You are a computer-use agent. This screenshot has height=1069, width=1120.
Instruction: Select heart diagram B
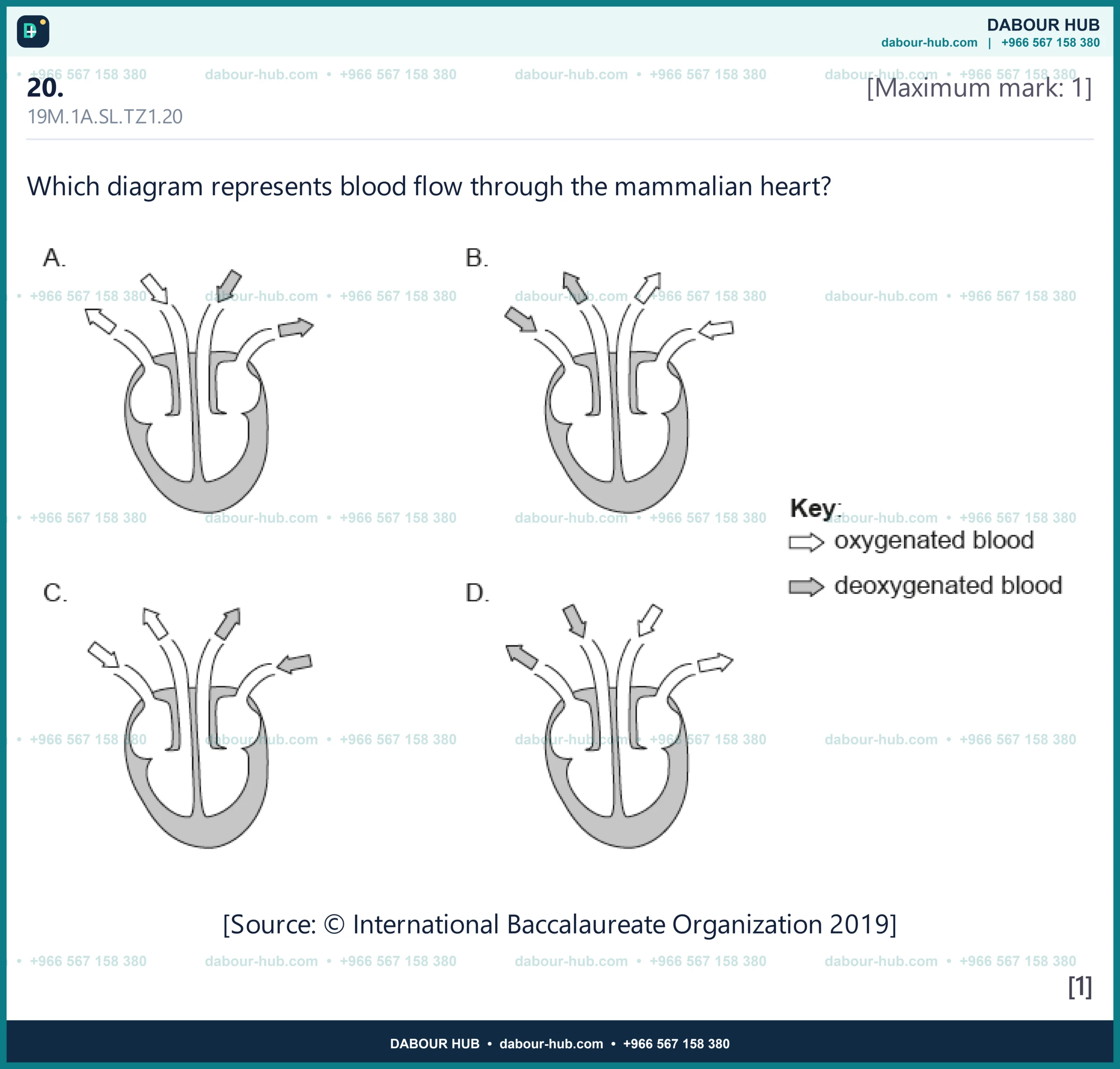619,392
